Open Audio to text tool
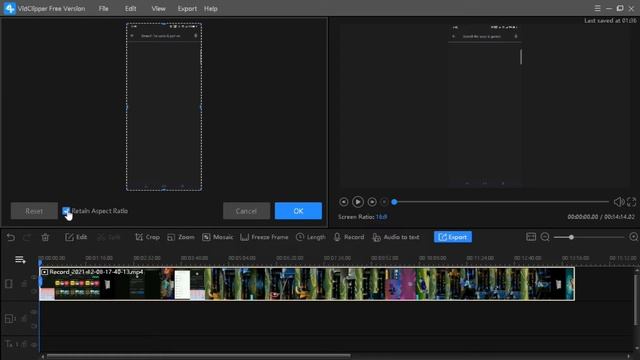 (x=396, y=237)
